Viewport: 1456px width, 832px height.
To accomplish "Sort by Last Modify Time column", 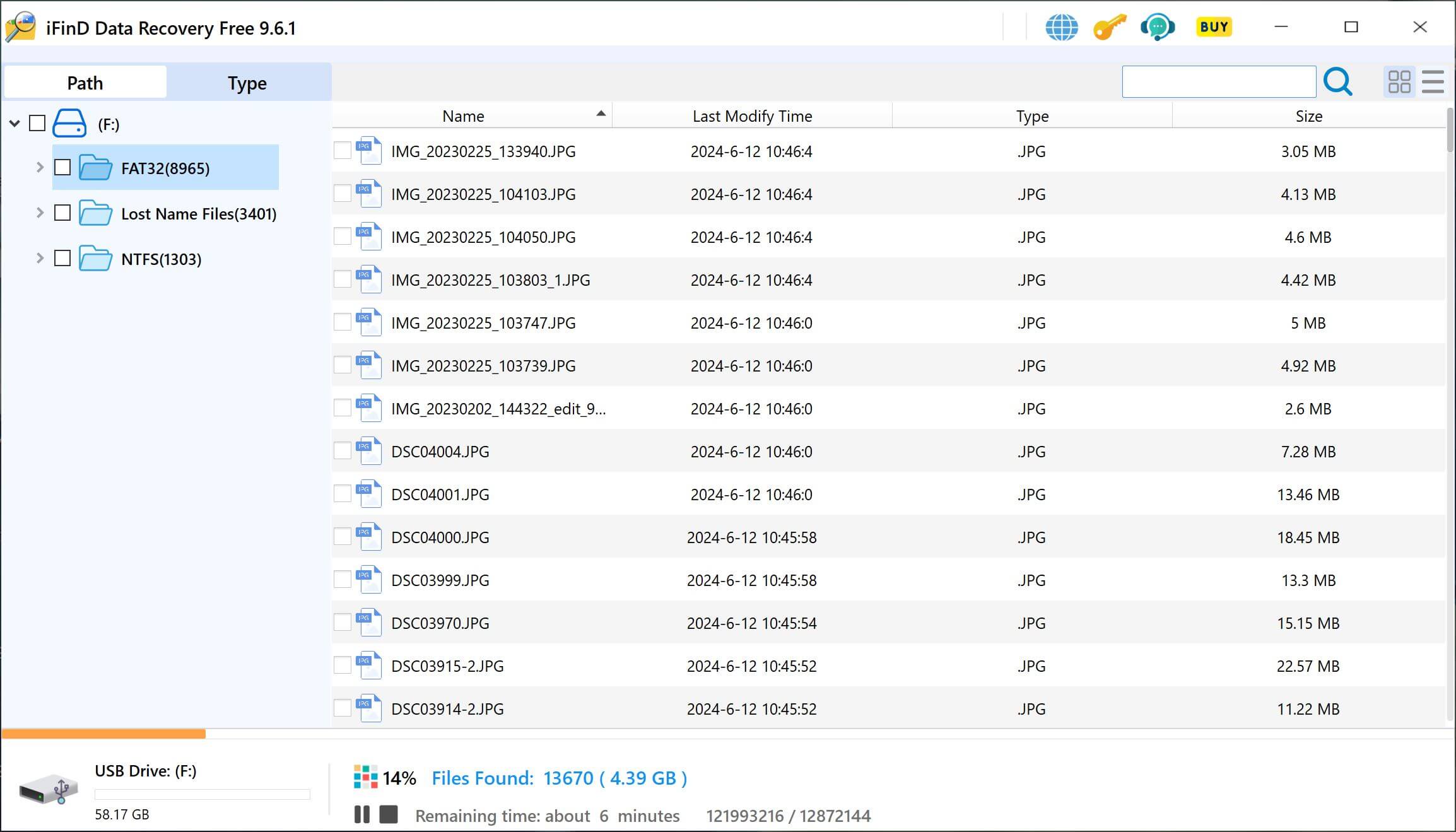I will click(752, 116).
